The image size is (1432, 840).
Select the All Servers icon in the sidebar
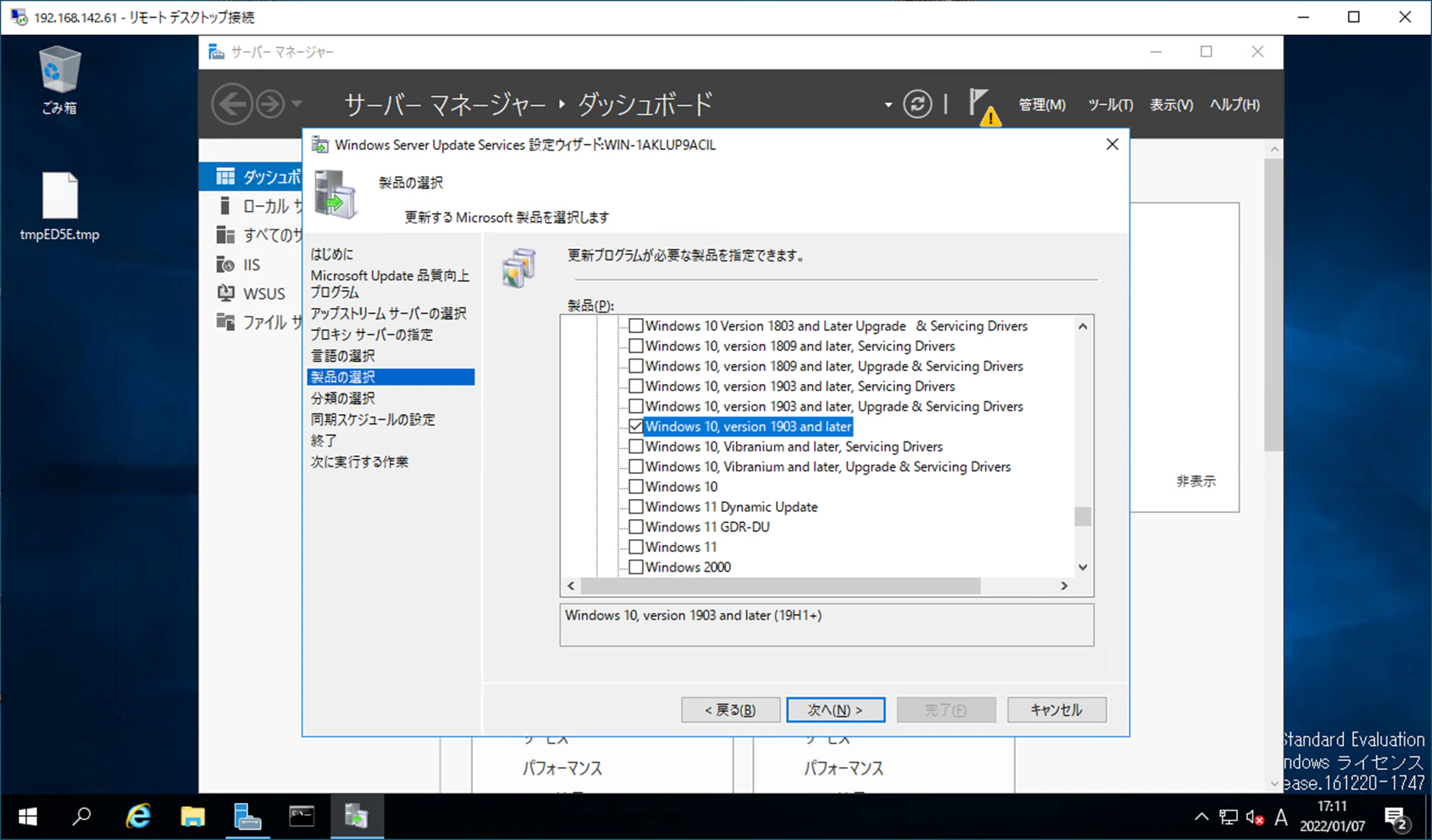[225, 234]
